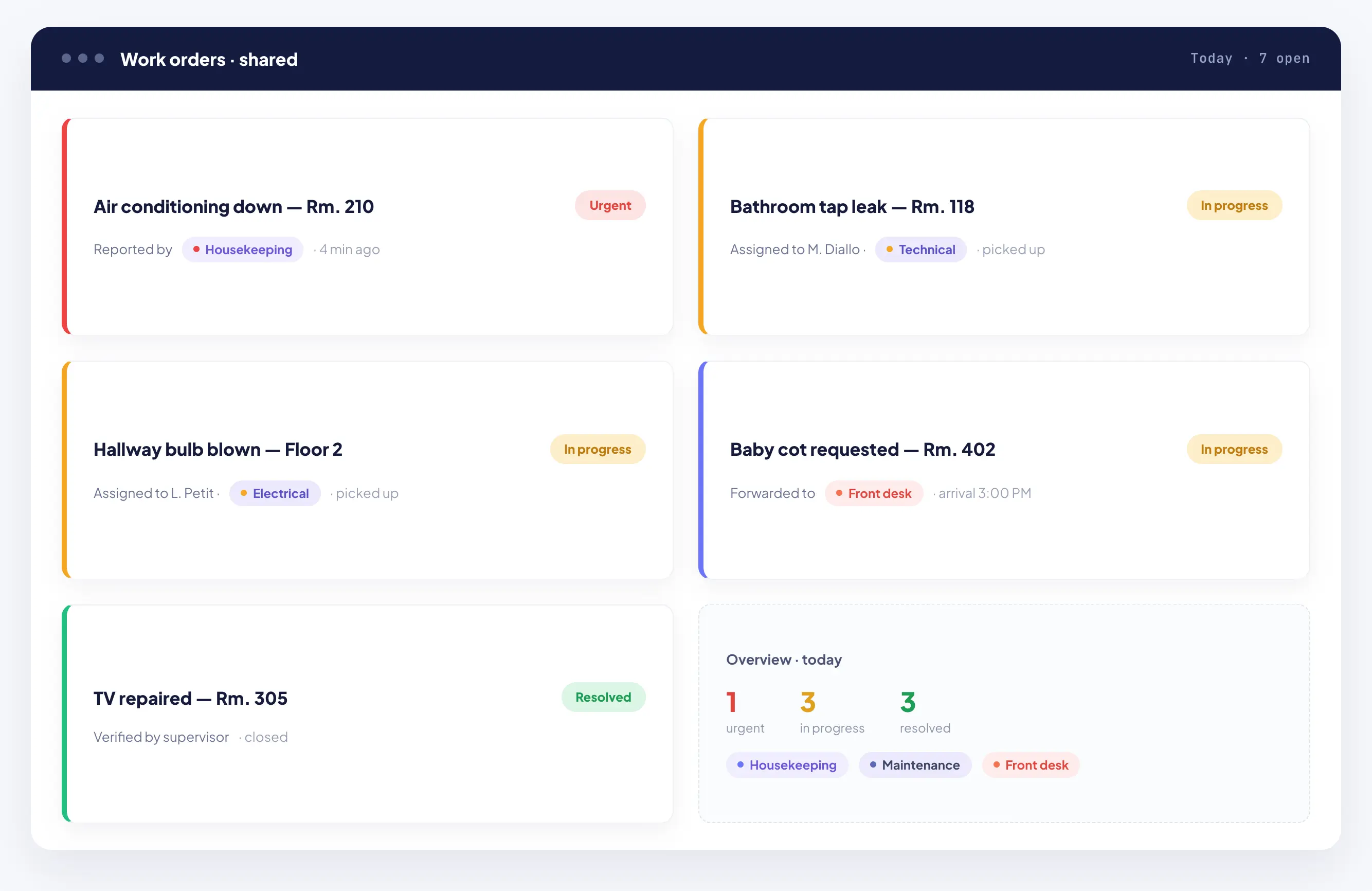The height and width of the screenshot is (891, 1372).
Task: Filter by Maintenance chip in Overview
Action: click(x=915, y=765)
